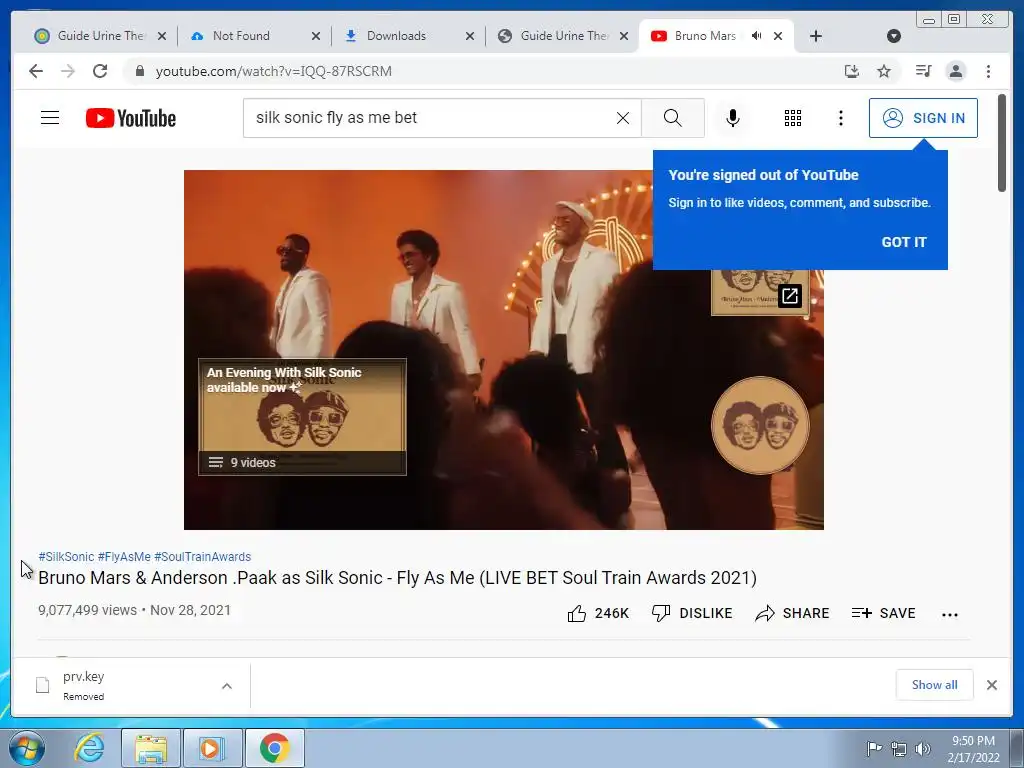
Task: Open the #SilkSonic hashtag
Action: point(66,557)
